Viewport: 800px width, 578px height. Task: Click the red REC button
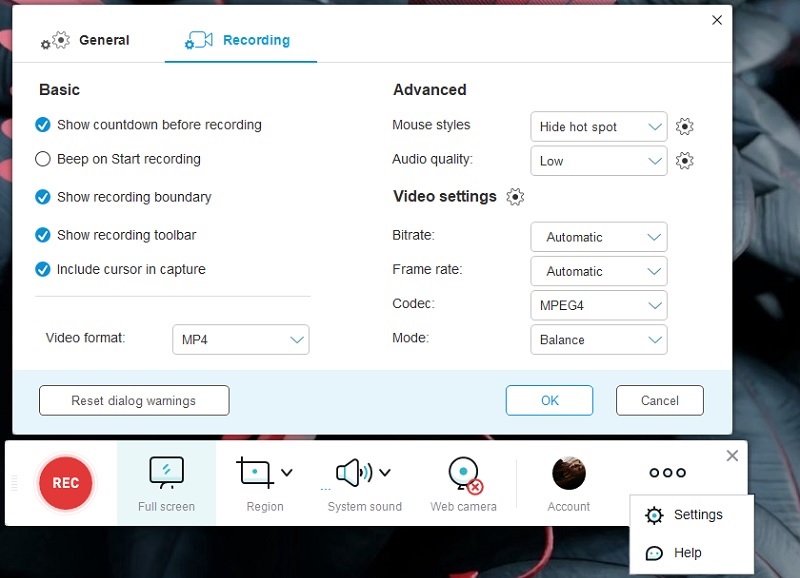click(65, 483)
